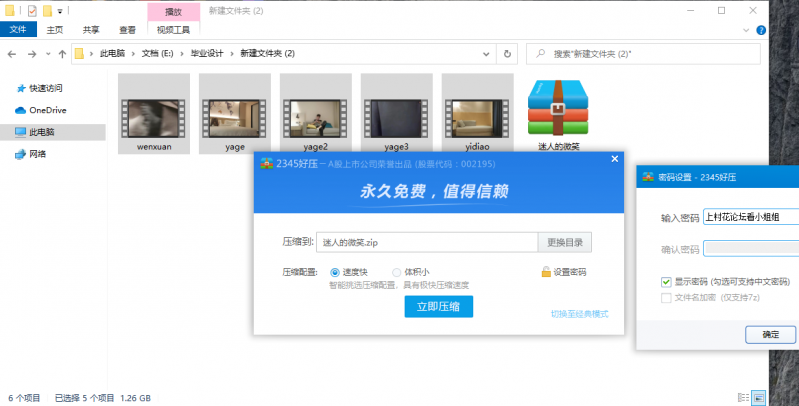Refresh the current folder view
The image size is (799, 406).
pyautogui.click(x=508, y=53)
